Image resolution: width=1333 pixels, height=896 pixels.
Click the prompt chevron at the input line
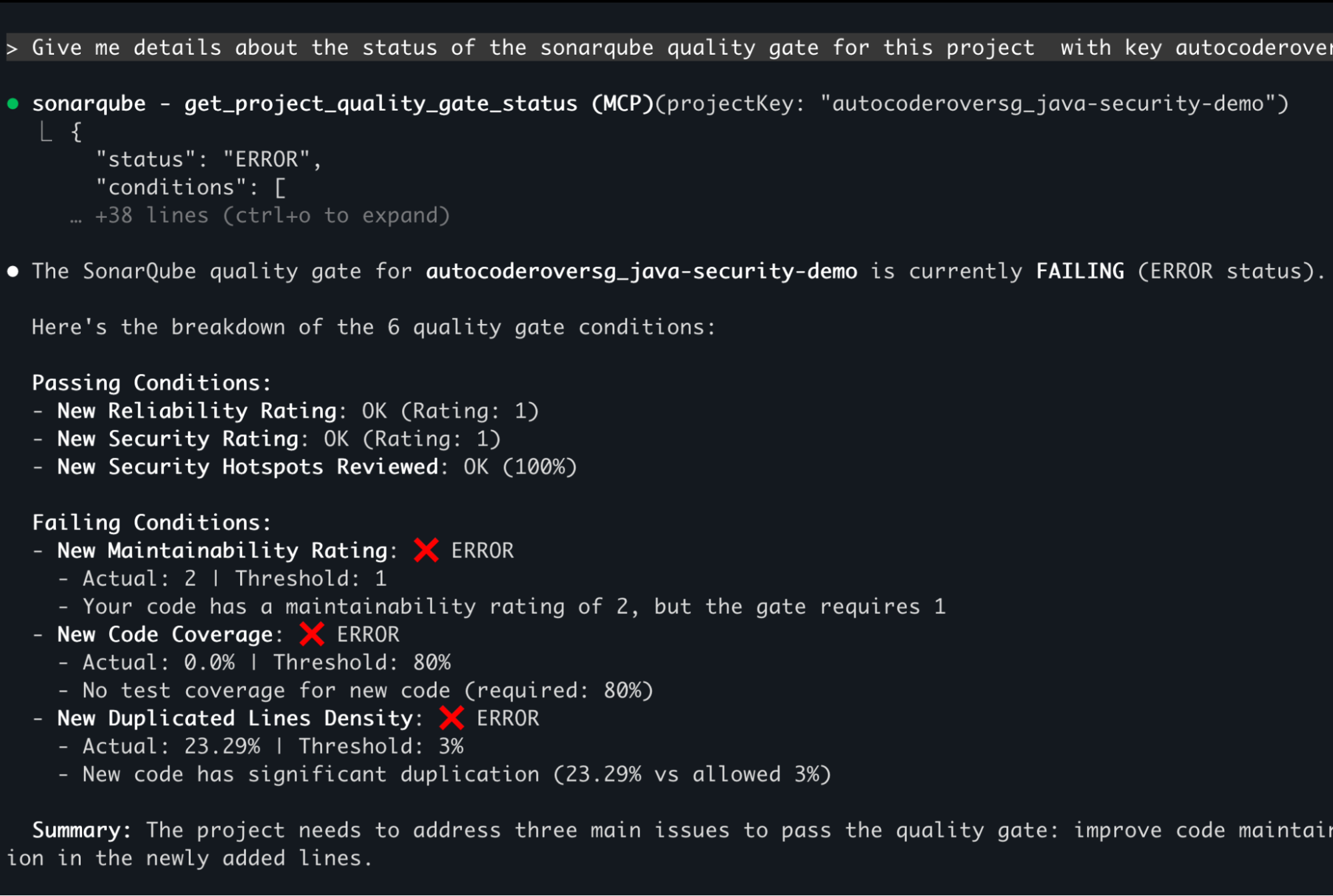point(12,48)
